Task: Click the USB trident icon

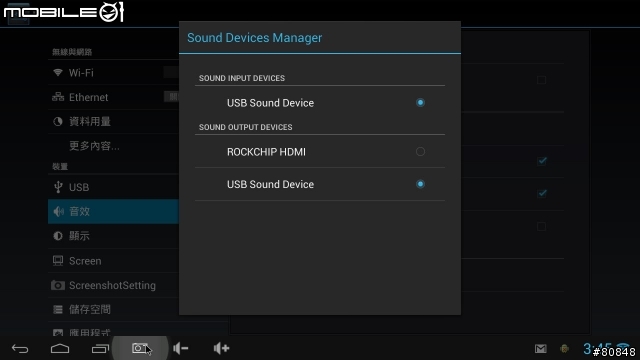Action: coord(58,187)
